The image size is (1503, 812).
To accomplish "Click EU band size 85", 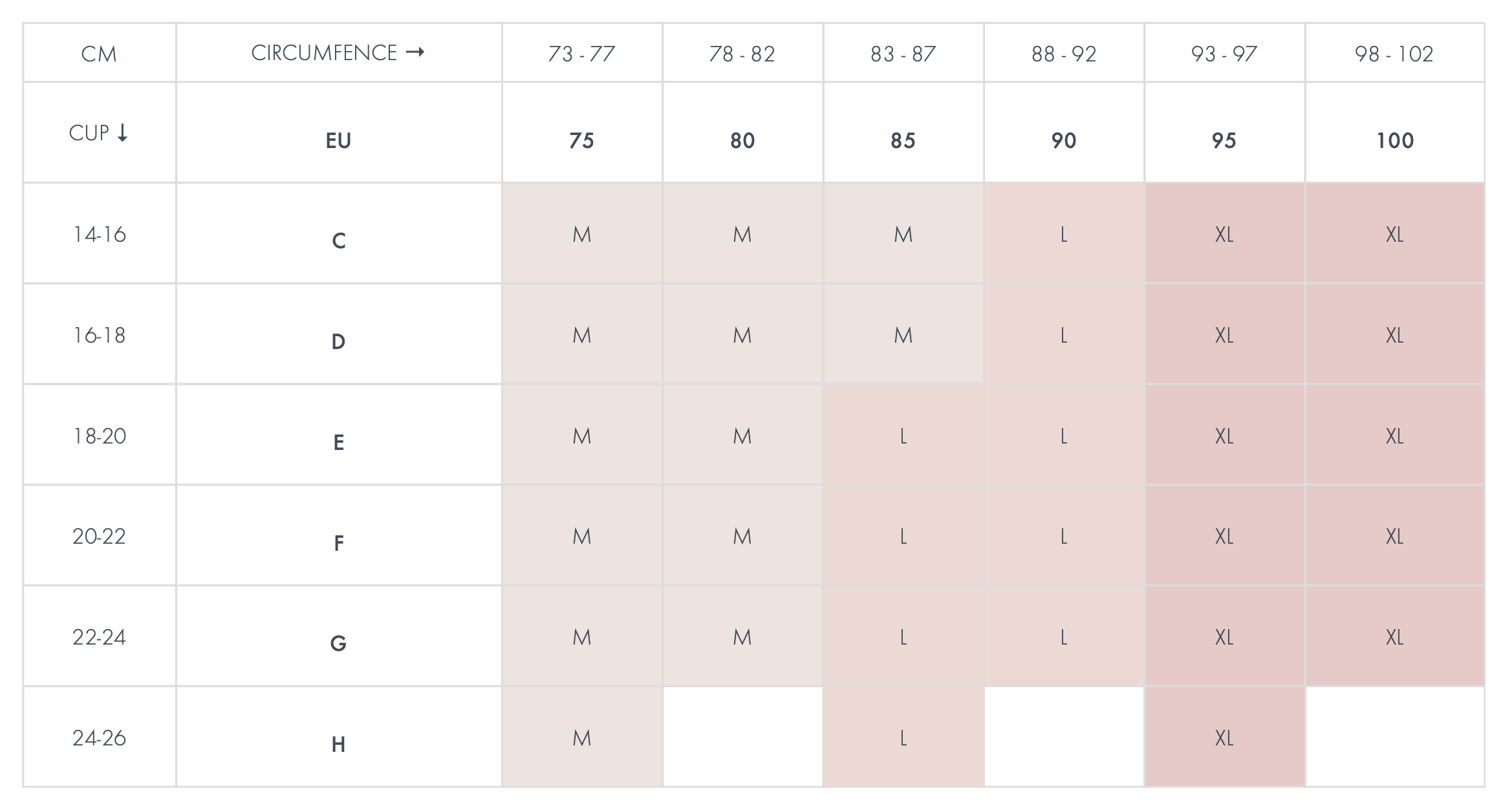I will [x=903, y=140].
